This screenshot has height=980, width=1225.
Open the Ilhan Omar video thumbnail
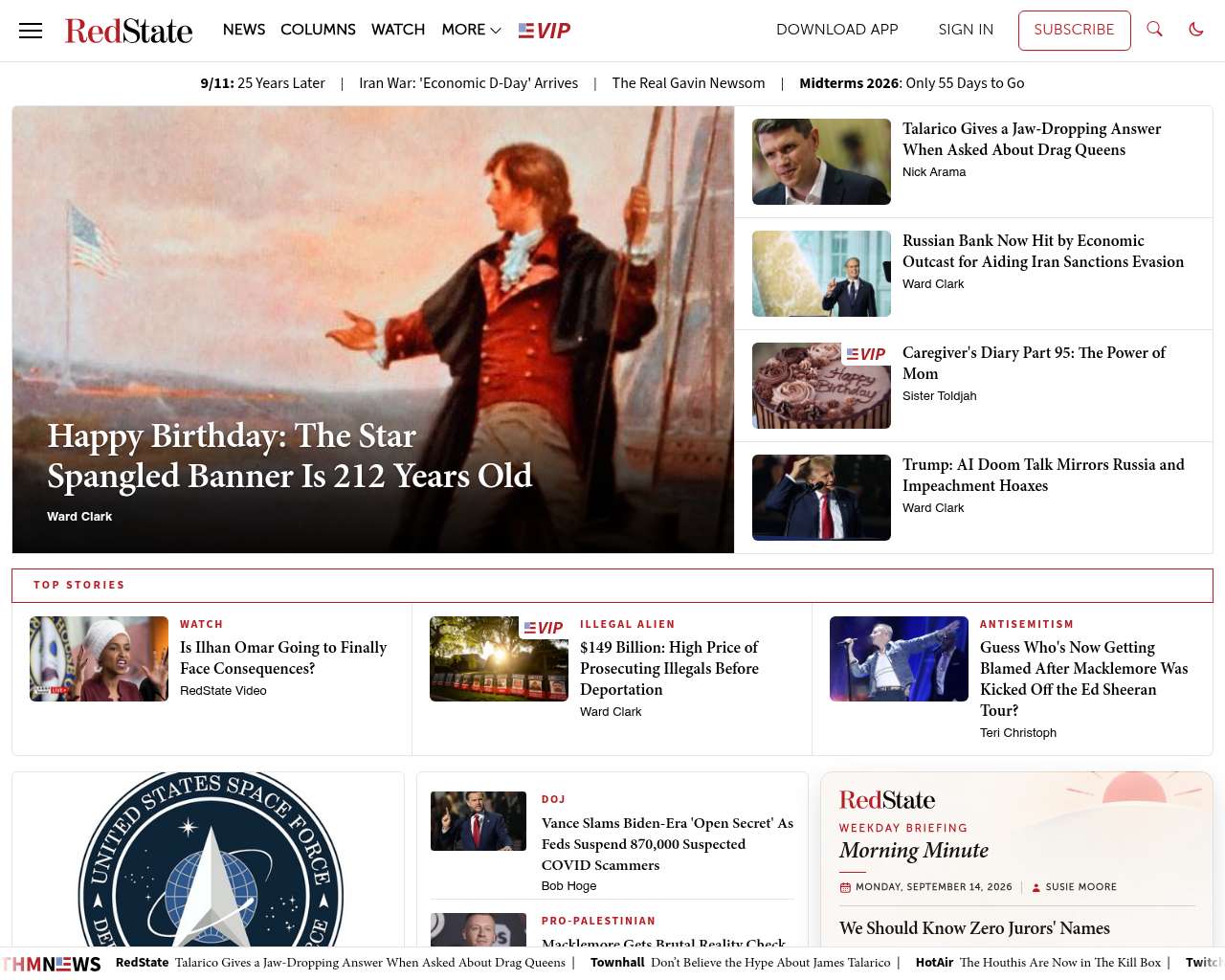pyautogui.click(x=99, y=658)
